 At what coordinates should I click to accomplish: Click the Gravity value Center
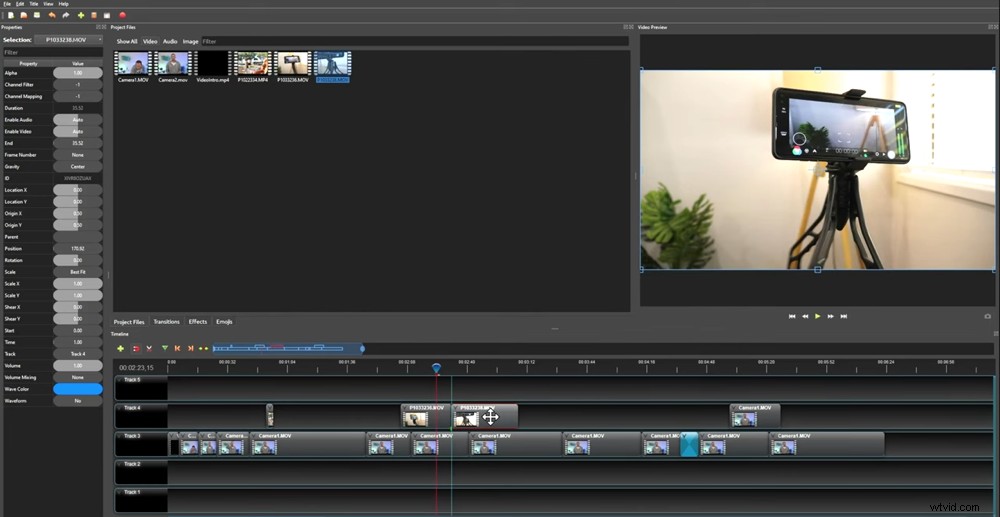pyautogui.click(x=78, y=166)
